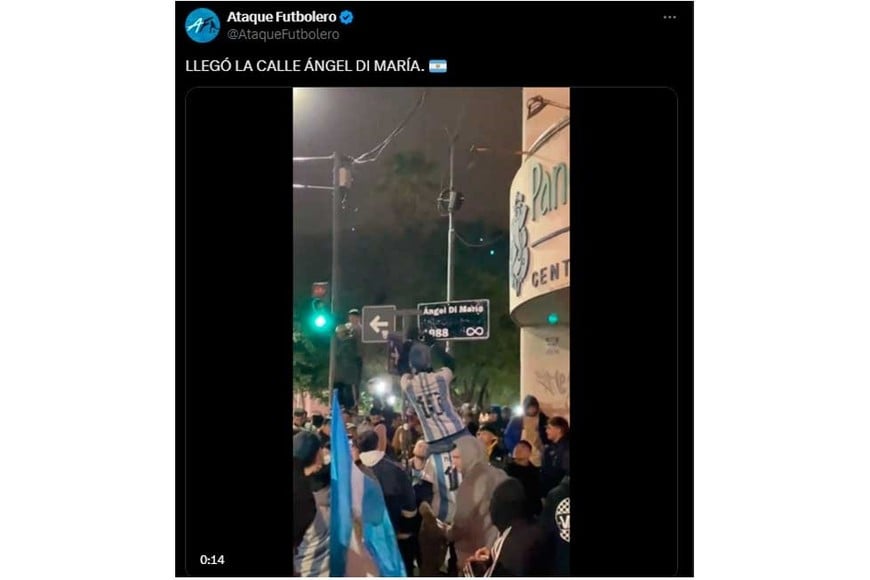Image resolution: width=870 pixels, height=580 pixels.
Task: Open the @AtaqueFutbolero handle link
Action: coord(283,34)
